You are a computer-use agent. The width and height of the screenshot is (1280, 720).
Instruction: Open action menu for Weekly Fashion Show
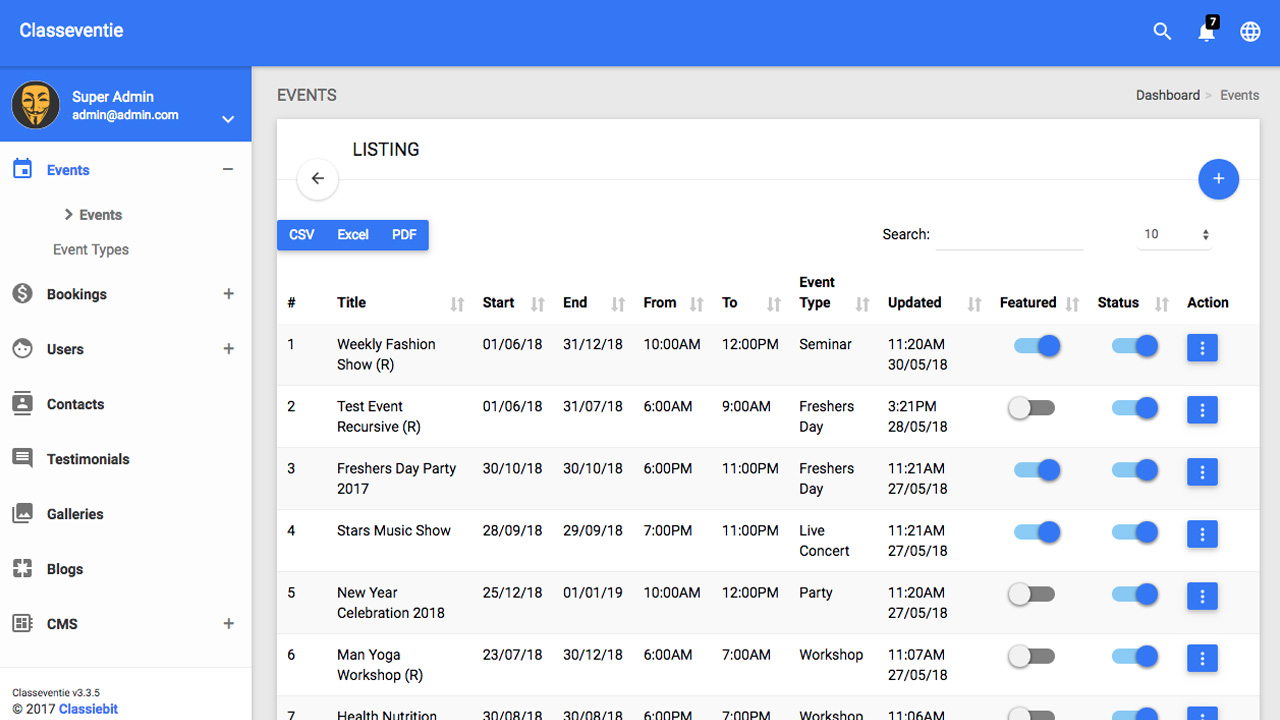pos(1202,348)
